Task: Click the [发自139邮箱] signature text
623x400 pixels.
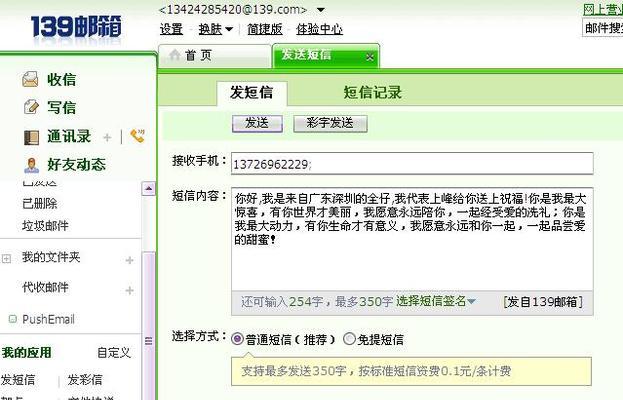Action: point(543,302)
